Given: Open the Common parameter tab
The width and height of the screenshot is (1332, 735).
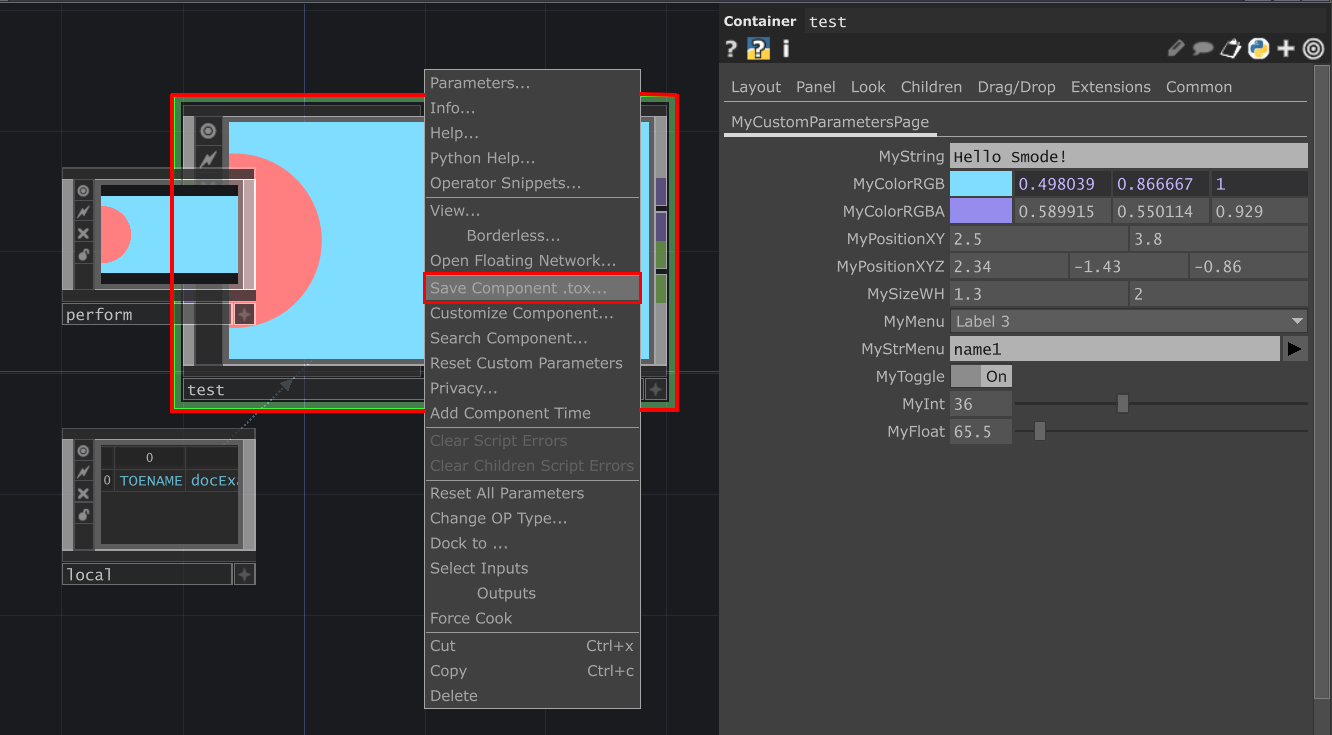Looking at the screenshot, I should click(1199, 87).
